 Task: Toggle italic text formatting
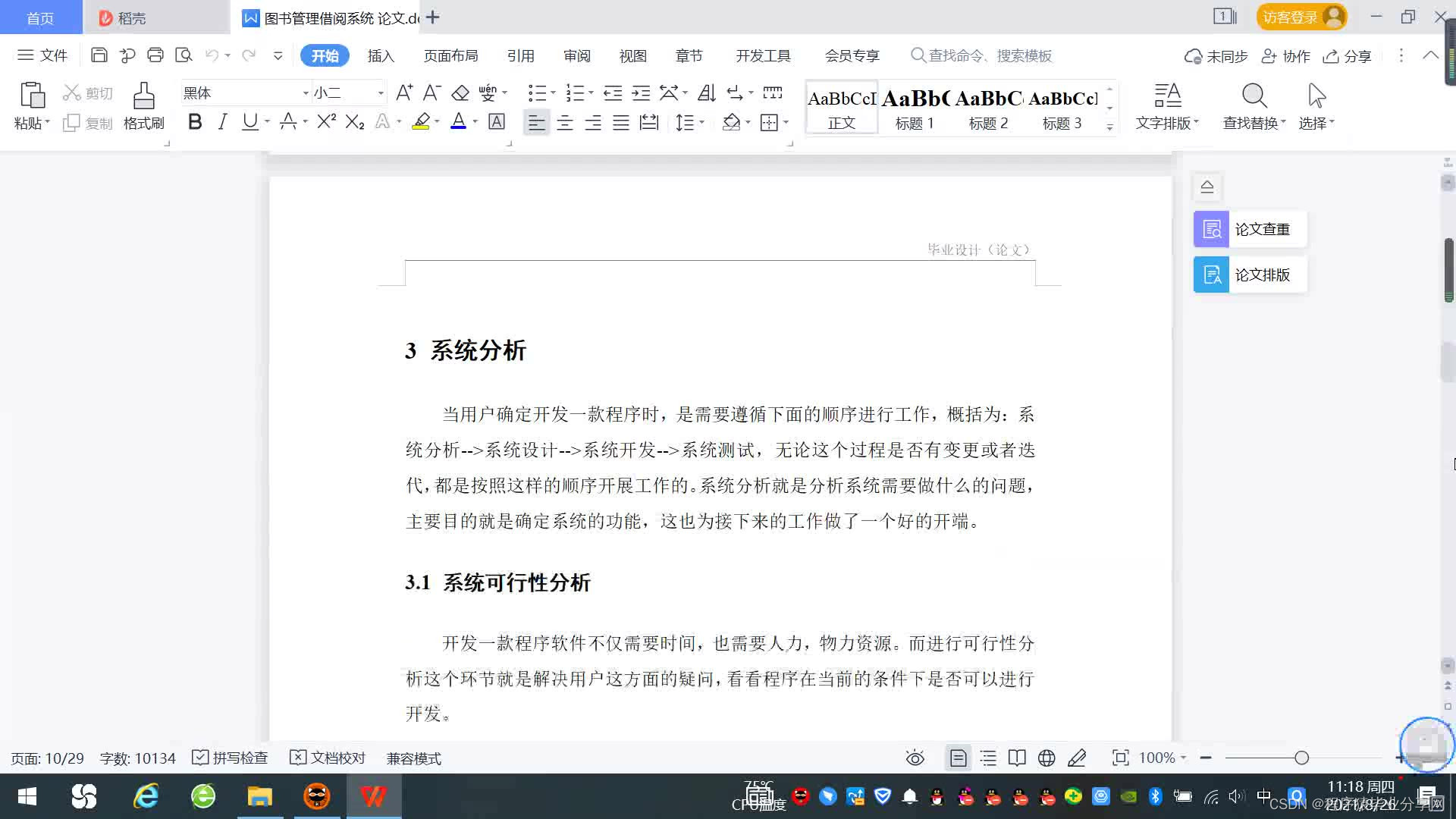[x=222, y=122]
